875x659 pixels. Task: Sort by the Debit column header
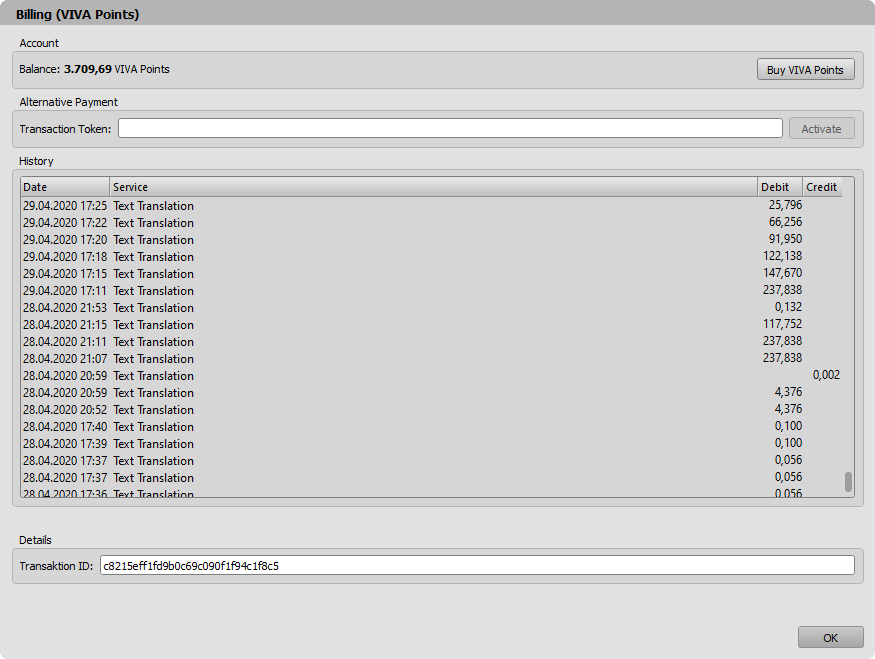(779, 187)
